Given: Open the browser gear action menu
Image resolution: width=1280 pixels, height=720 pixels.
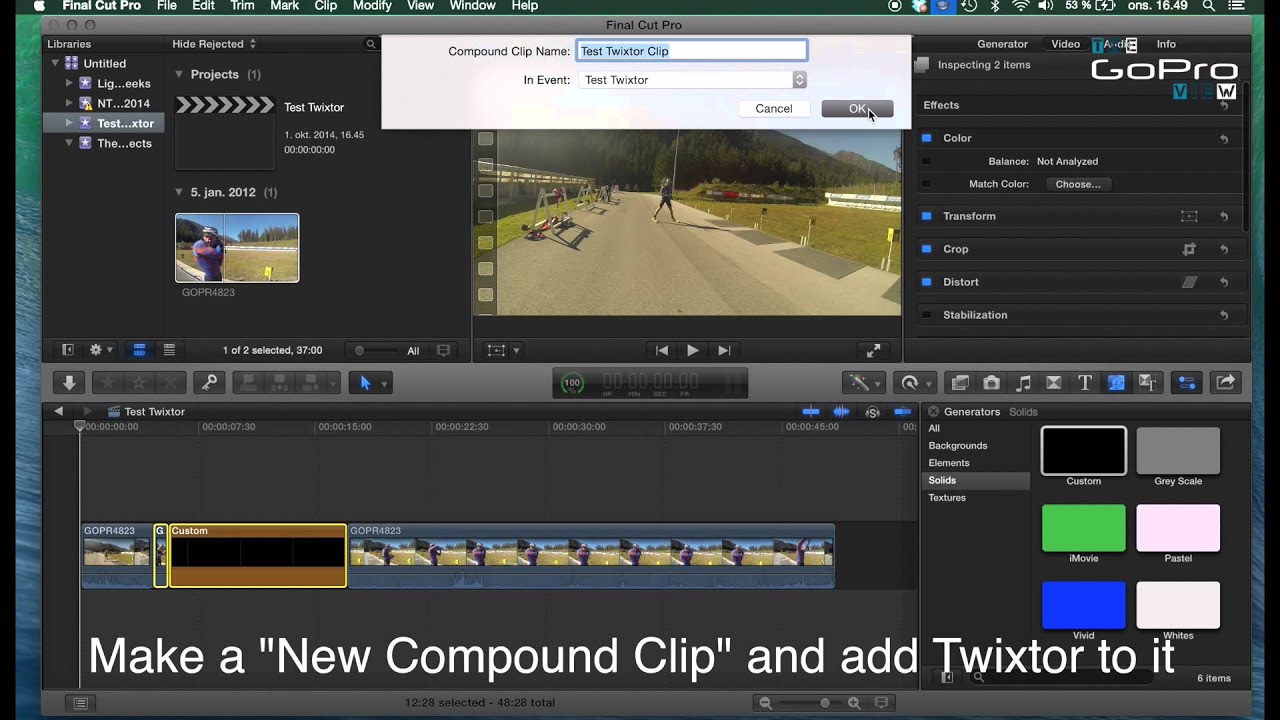Looking at the screenshot, I should pyautogui.click(x=100, y=350).
